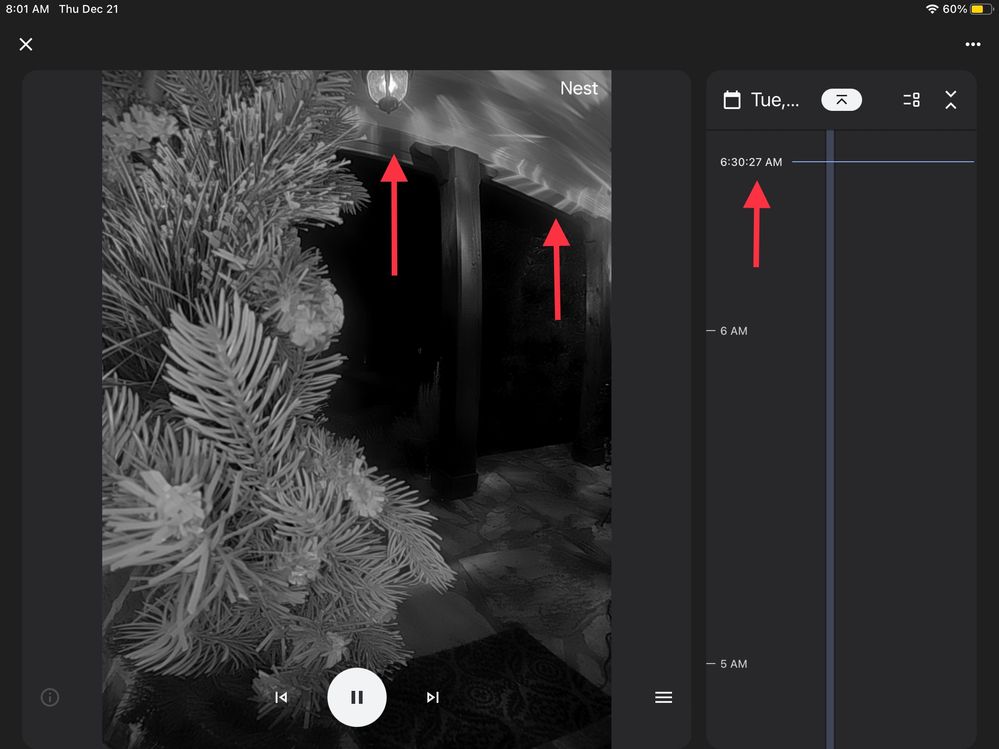Skip to the next event clip
The height and width of the screenshot is (749, 999).
(432, 697)
